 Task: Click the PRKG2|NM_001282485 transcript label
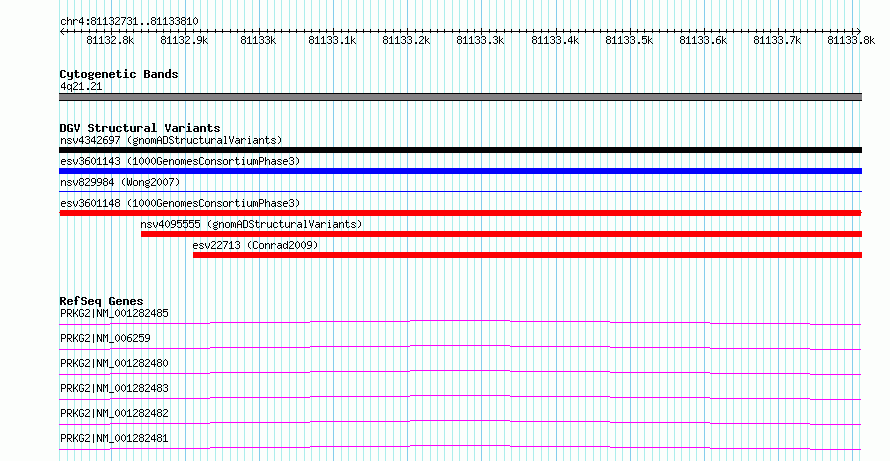(114, 313)
